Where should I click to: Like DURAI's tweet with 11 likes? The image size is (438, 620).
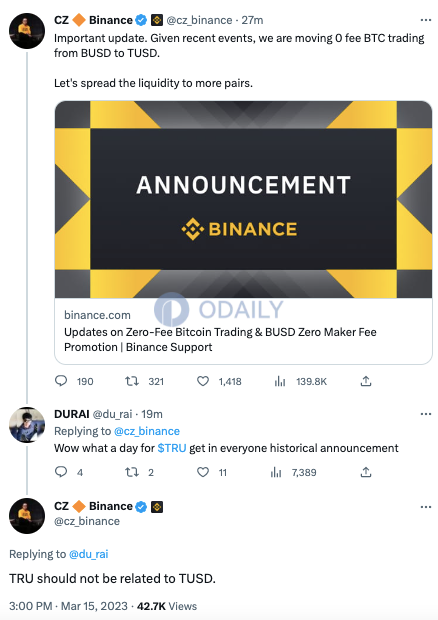tap(203, 472)
